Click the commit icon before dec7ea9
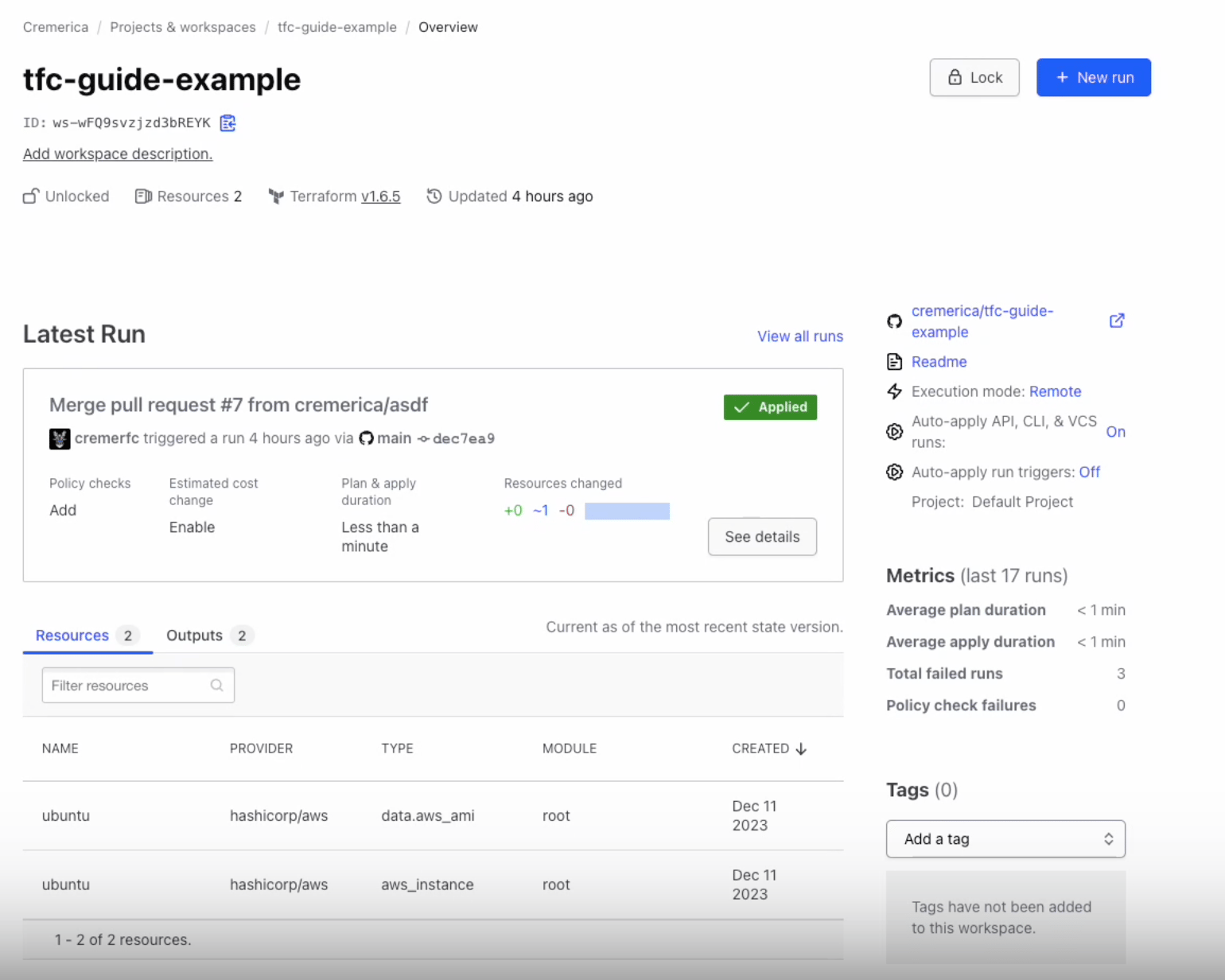Image resolution: width=1225 pixels, height=980 pixels. click(x=423, y=439)
